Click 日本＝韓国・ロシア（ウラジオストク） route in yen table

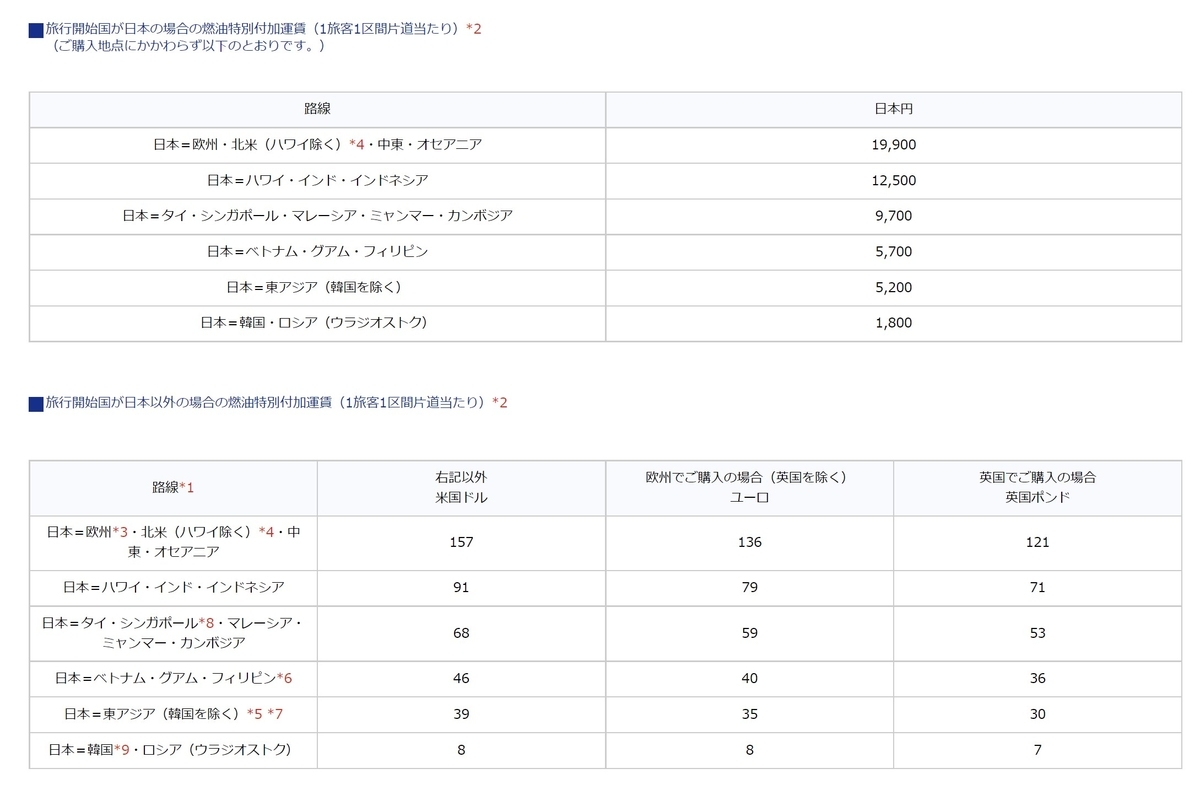coord(317,322)
